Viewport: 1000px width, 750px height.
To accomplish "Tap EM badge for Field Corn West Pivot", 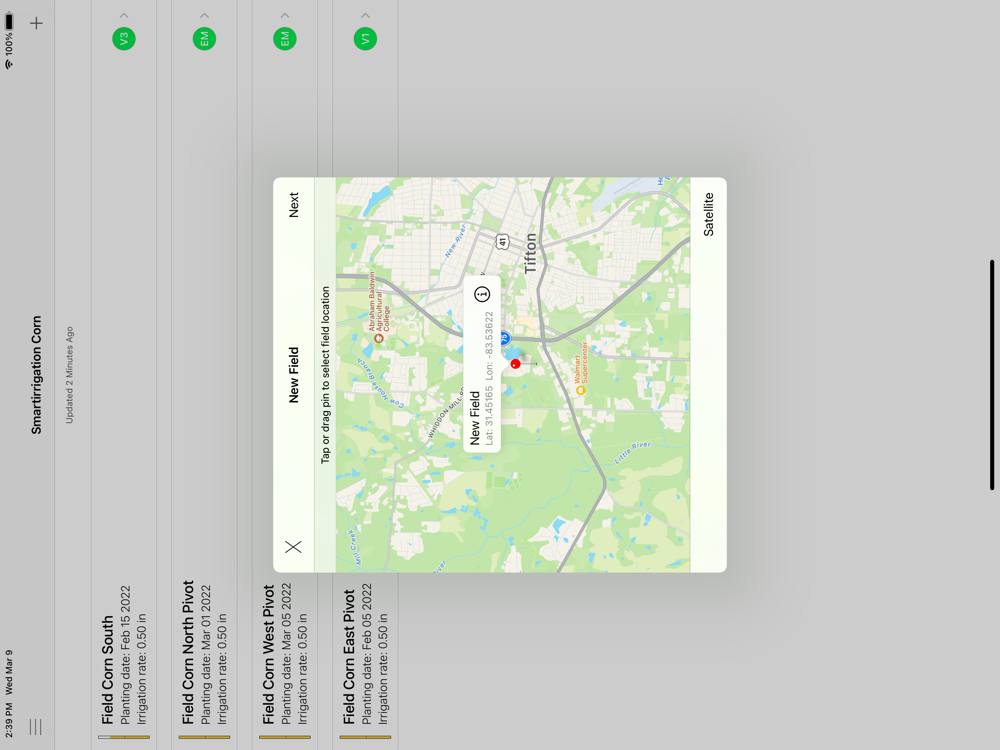I will (284, 39).
